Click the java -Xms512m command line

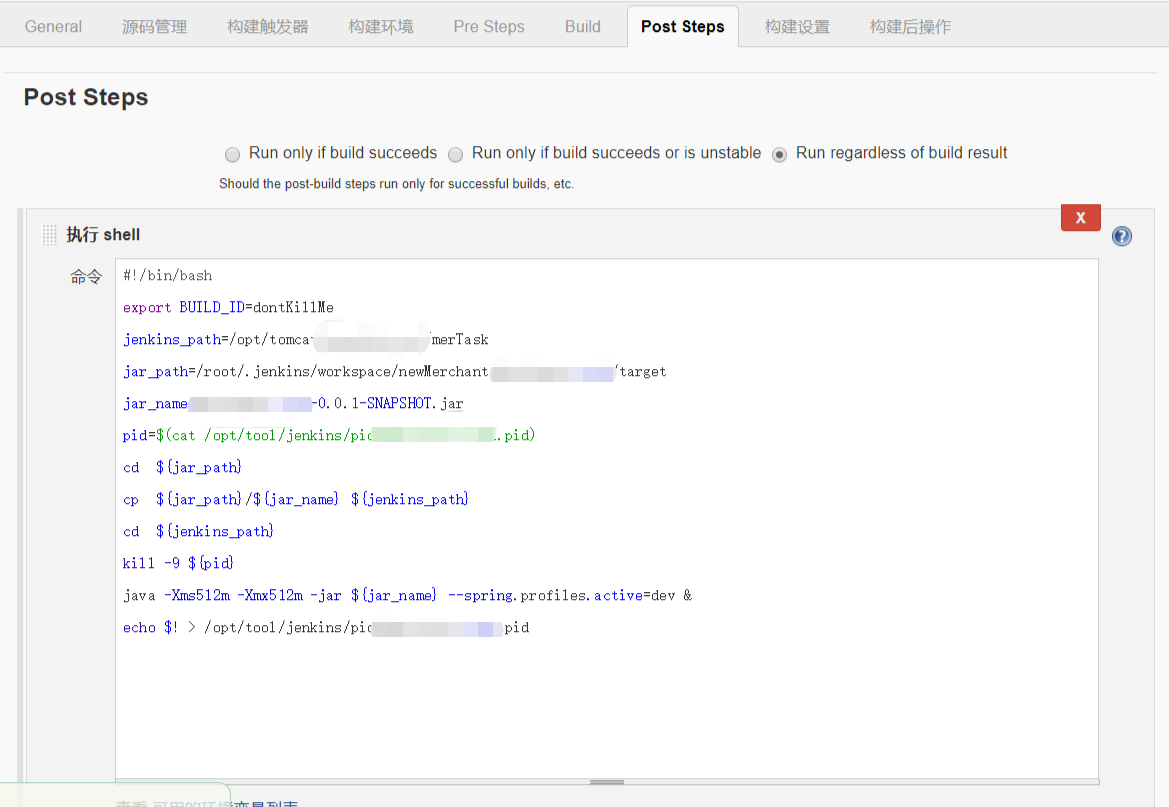click(x=407, y=595)
